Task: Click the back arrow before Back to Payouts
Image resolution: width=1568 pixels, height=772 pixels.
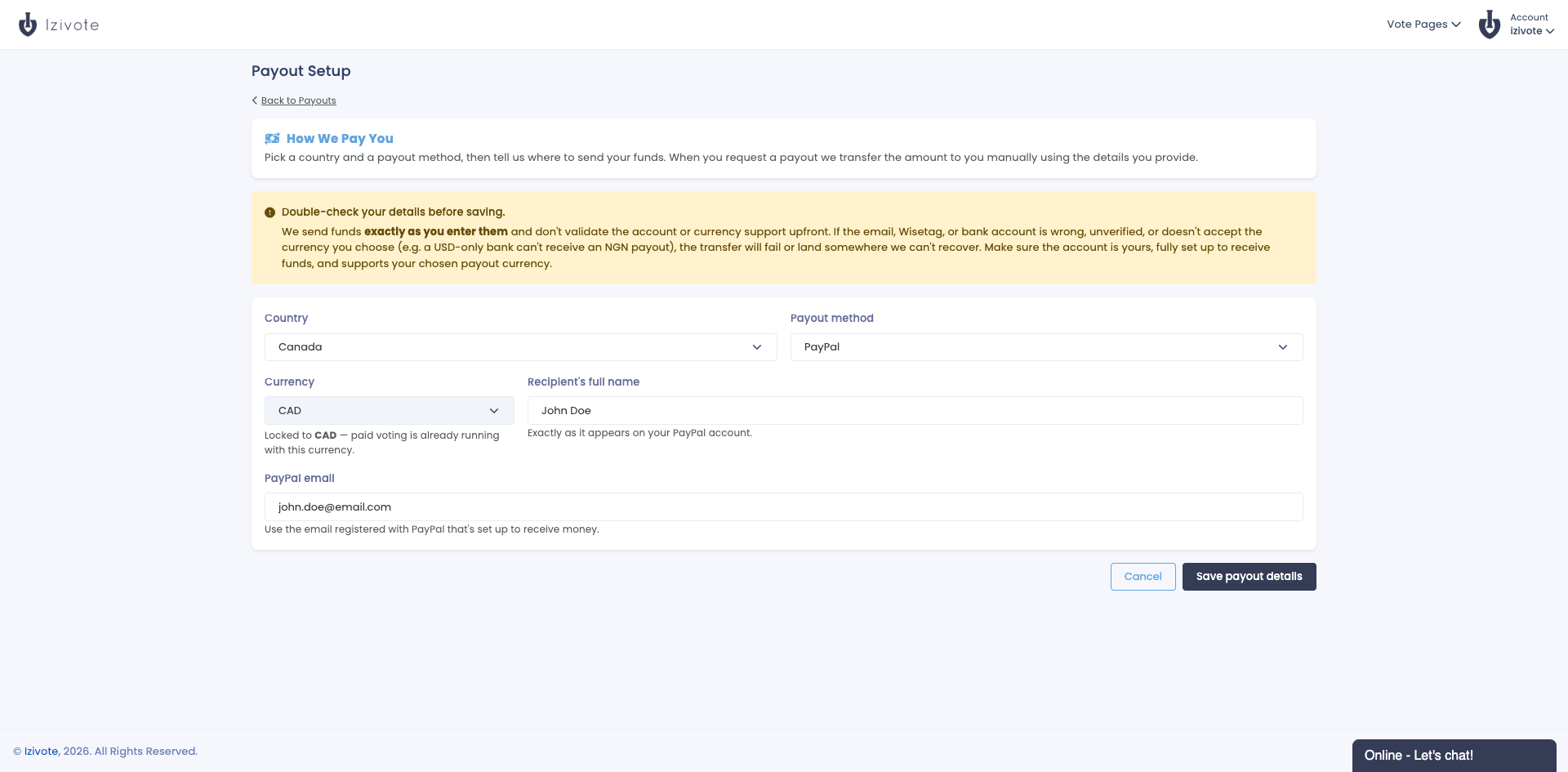Action: click(x=255, y=100)
